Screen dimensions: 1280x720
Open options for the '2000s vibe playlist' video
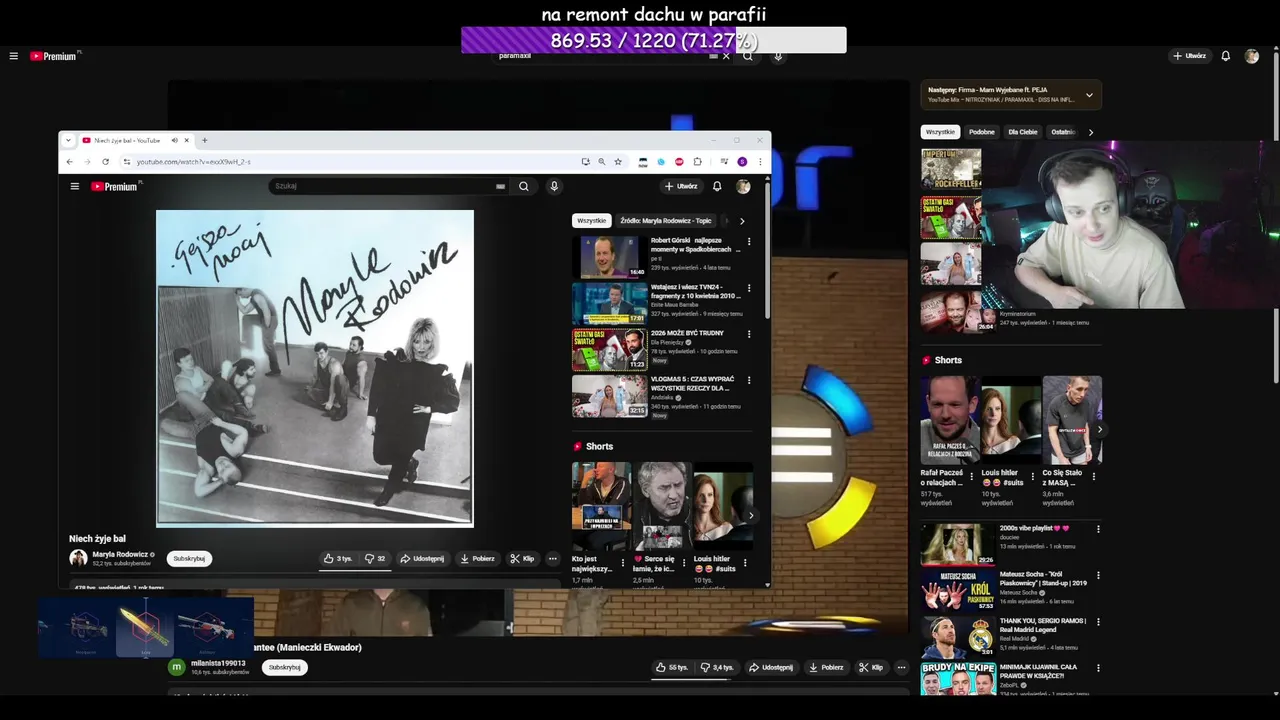1098,529
